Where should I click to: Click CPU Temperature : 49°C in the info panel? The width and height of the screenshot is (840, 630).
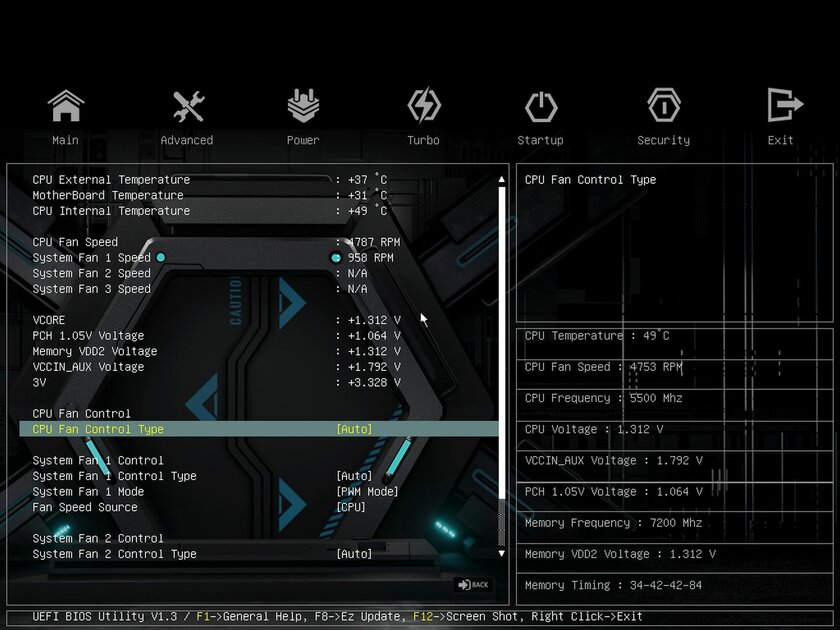point(597,335)
